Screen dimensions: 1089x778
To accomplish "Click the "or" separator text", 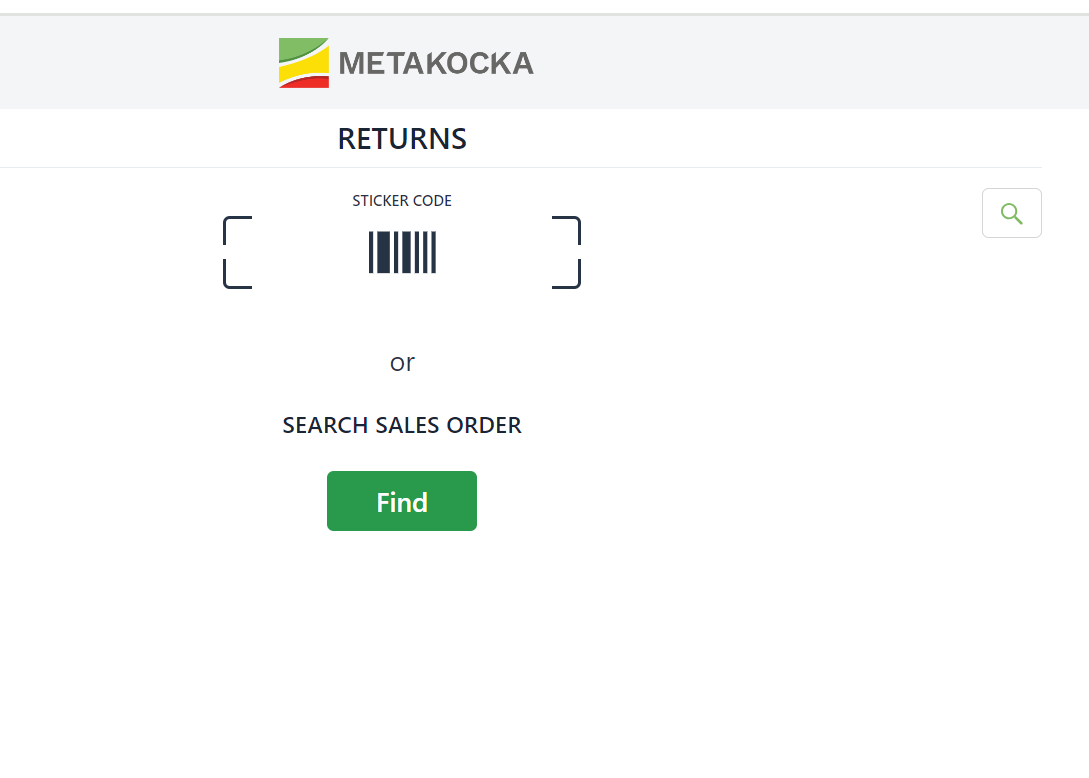I will click(x=402, y=362).
